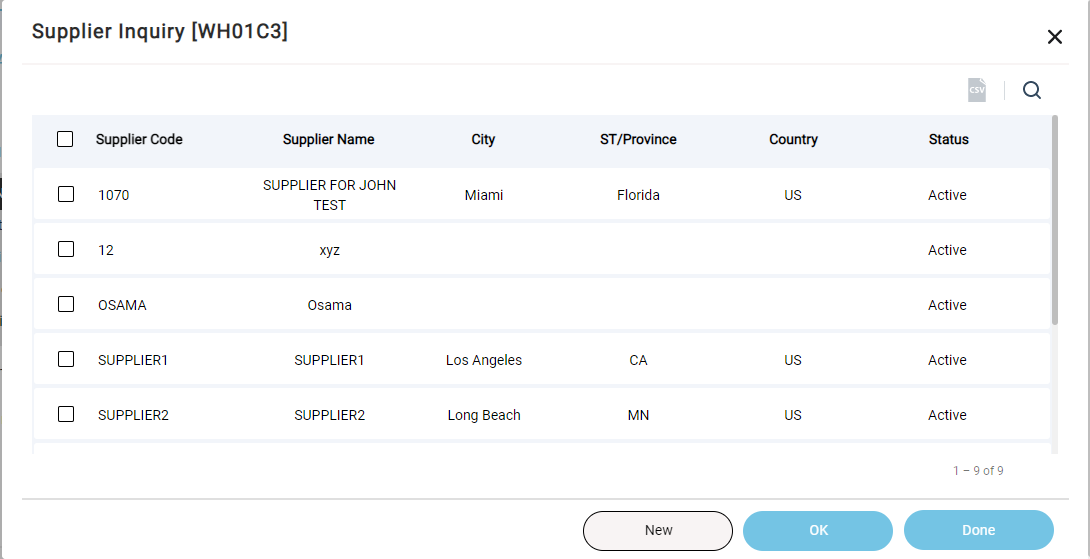This screenshot has height=559, width=1090.
Task: Open search with magnifier icon
Action: (x=1032, y=90)
